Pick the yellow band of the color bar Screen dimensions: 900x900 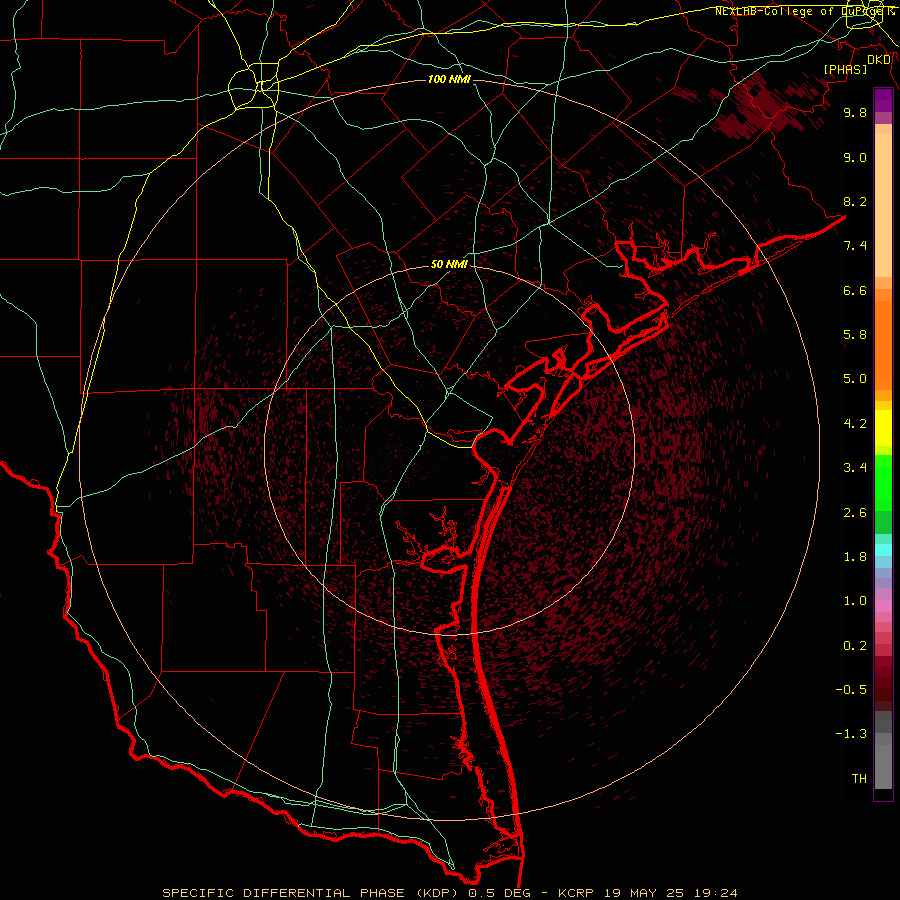[x=883, y=428]
